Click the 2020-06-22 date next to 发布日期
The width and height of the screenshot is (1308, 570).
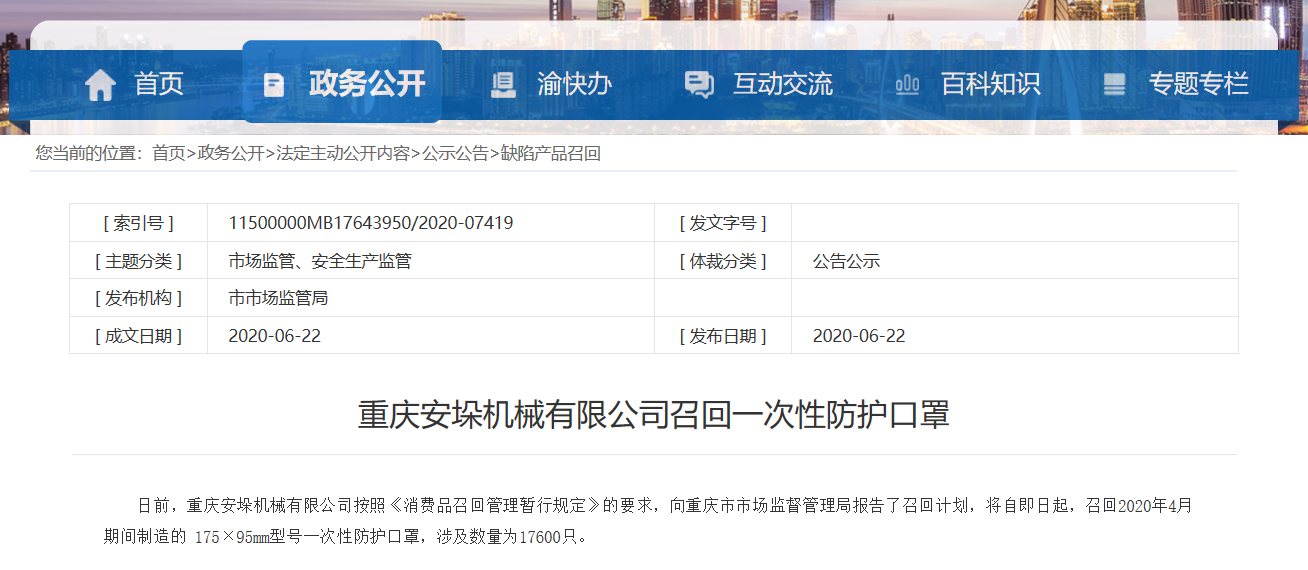click(859, 336)
